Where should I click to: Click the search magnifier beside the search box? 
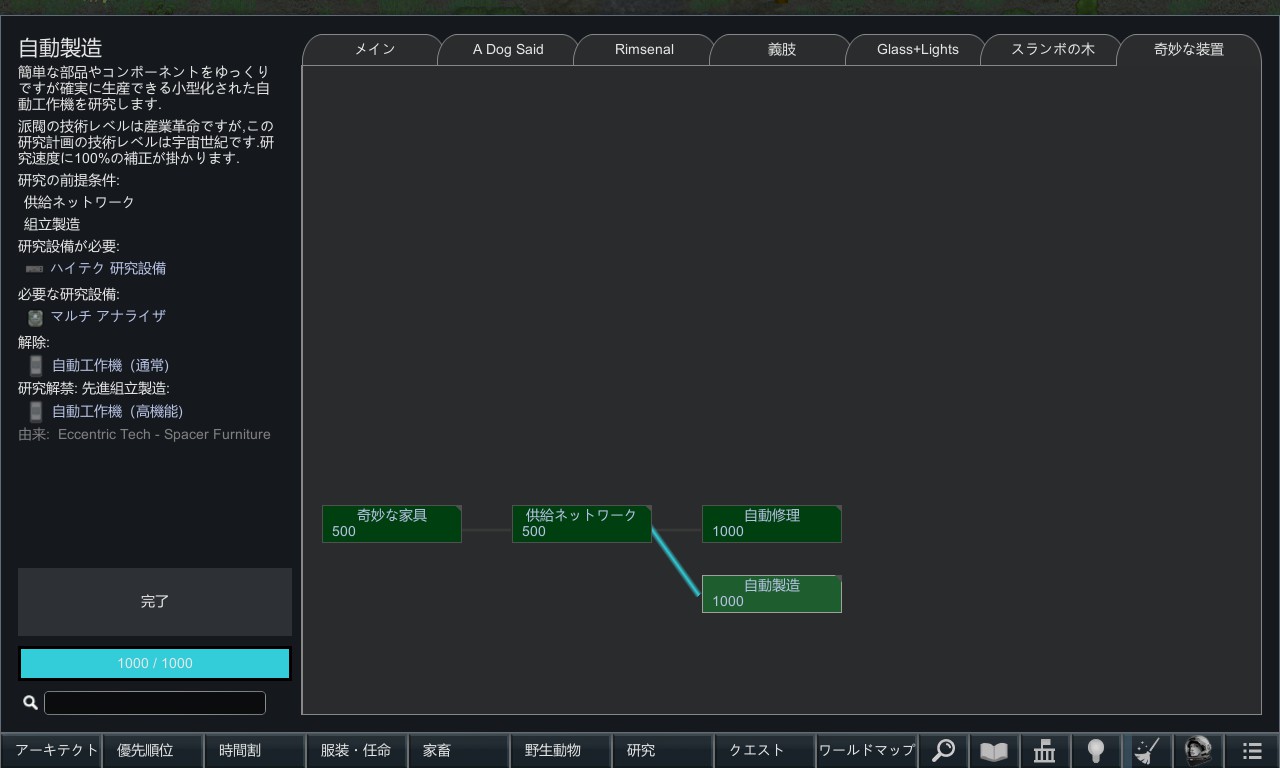point(30,703)
